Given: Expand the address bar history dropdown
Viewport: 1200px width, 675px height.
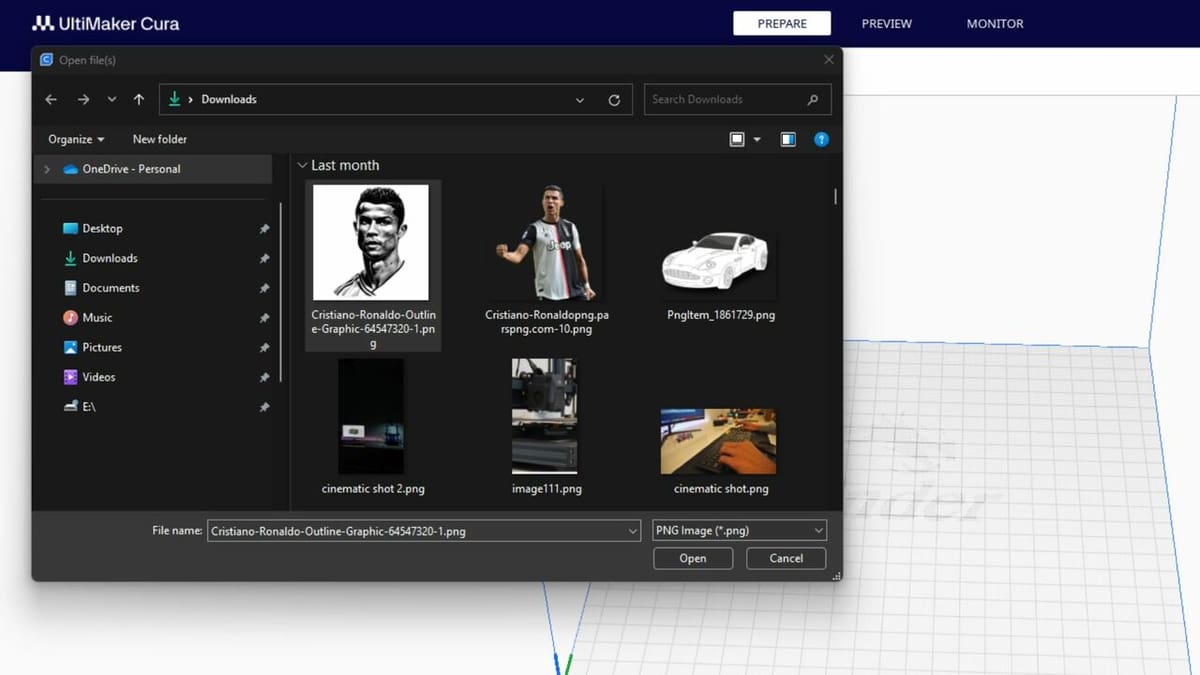Looking at the screenshot, I should pos(580,100).
